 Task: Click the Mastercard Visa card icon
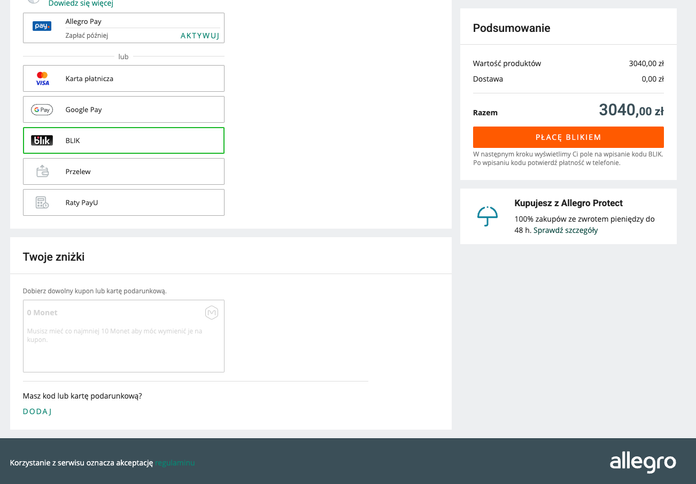pyautogui.click(x=42, y=79)
